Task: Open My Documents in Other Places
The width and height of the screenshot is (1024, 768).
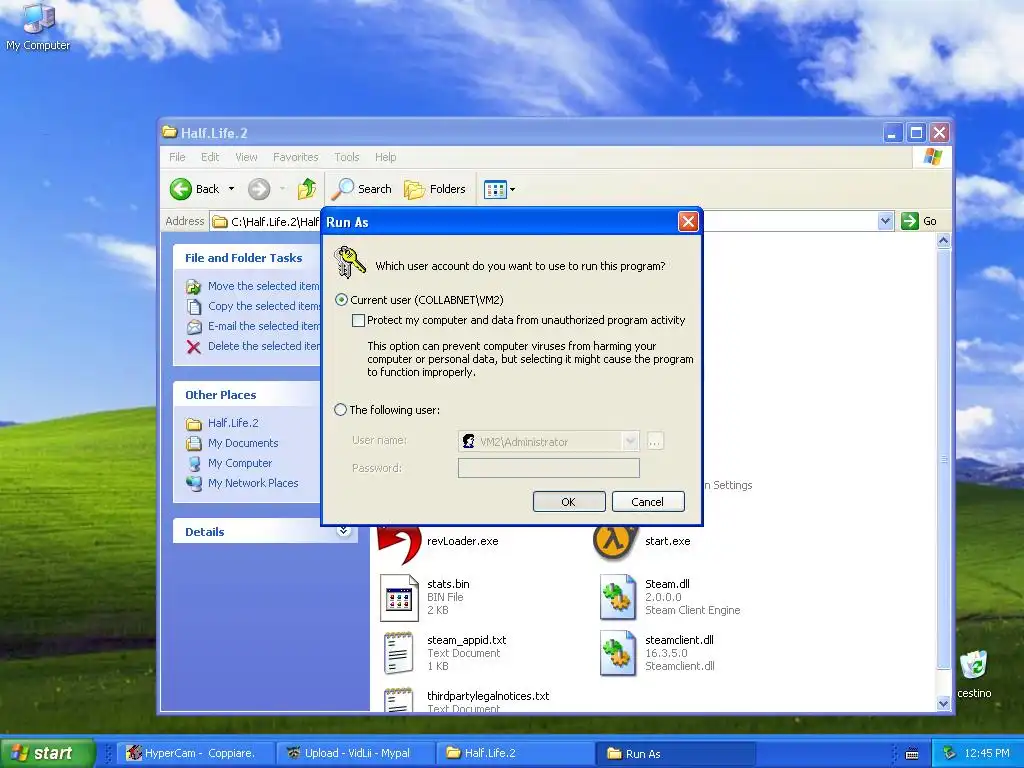Action: [242, 443]
